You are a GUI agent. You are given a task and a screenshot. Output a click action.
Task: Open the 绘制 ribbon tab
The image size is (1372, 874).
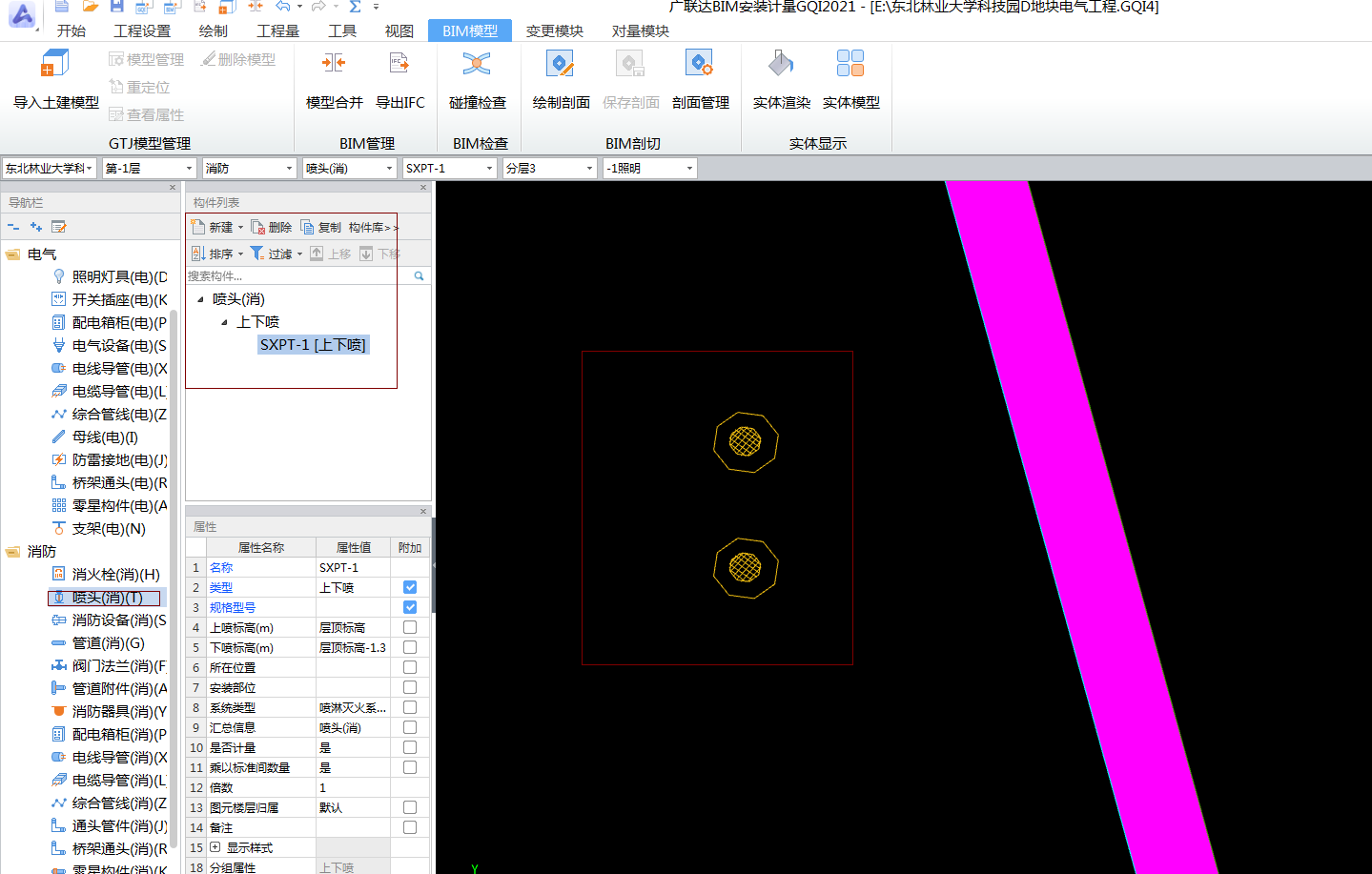point(213,30)
